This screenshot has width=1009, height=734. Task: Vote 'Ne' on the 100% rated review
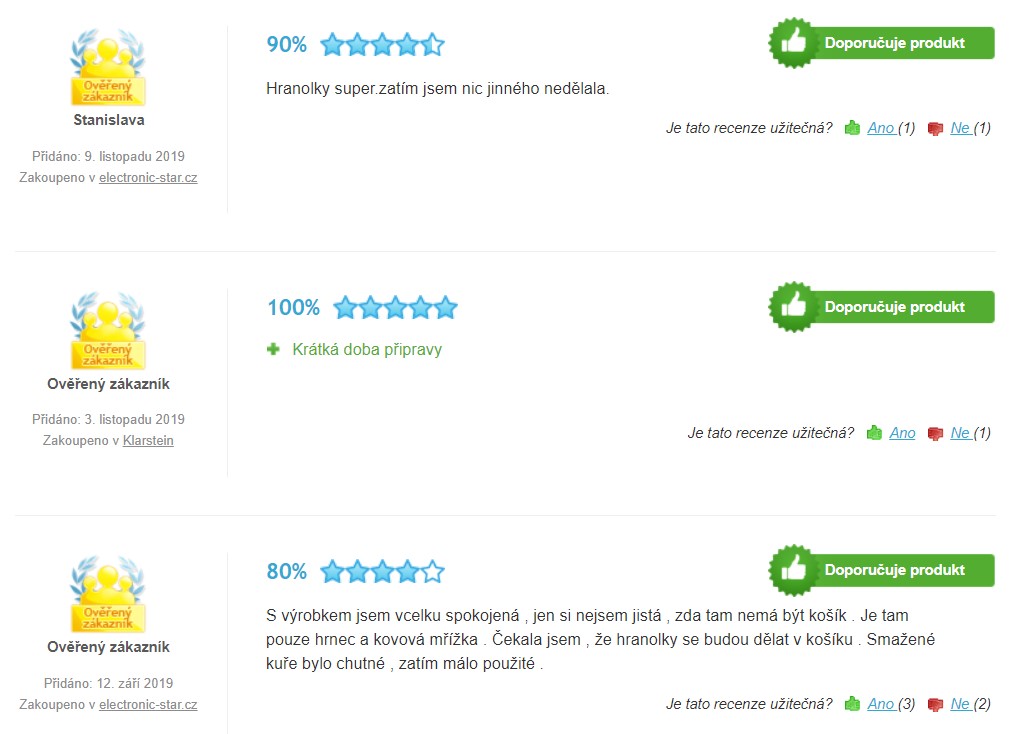pyautogui.click(x=960, y=433)
